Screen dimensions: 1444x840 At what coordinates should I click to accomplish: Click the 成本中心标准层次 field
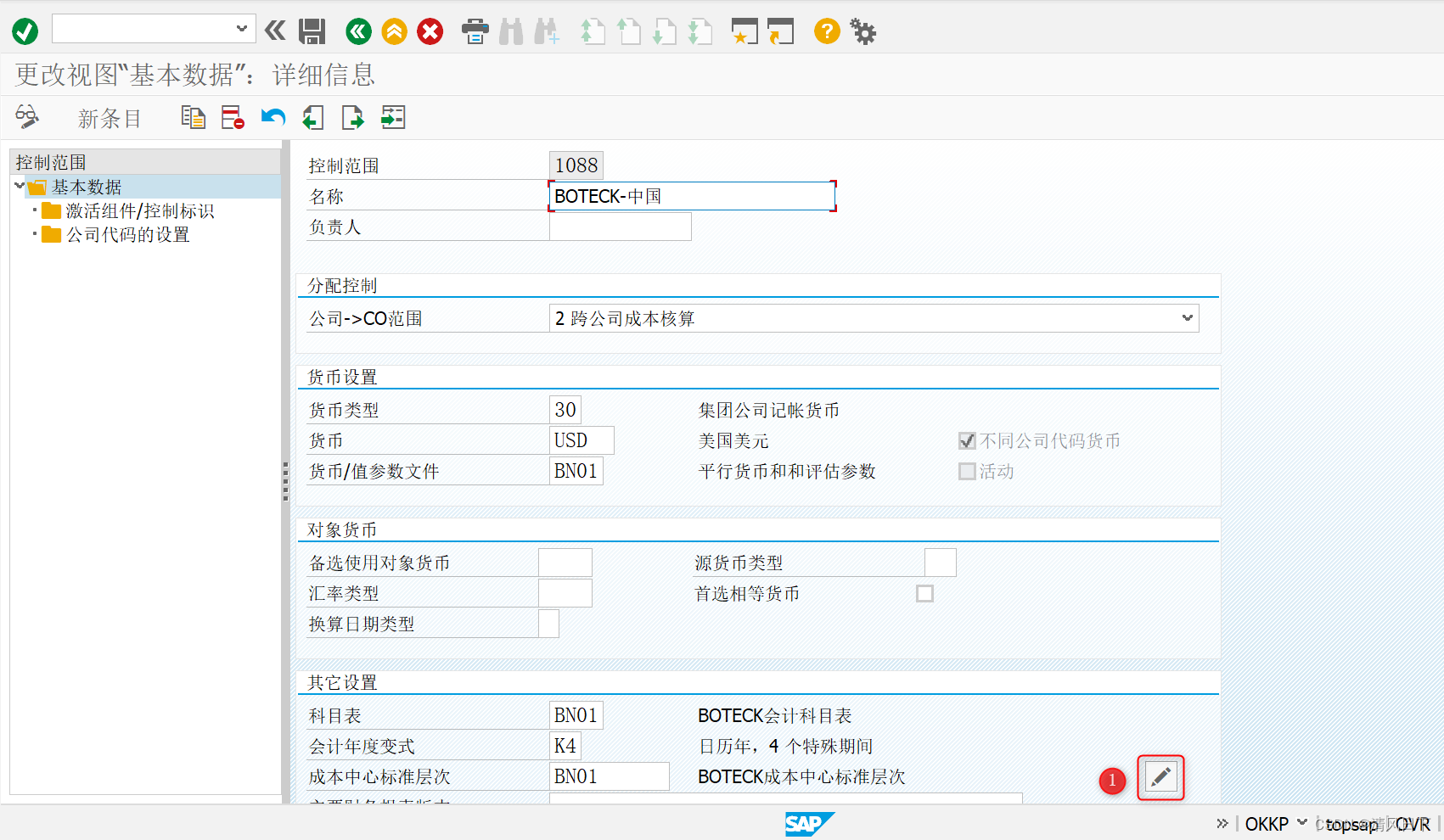tap(610, 776)
